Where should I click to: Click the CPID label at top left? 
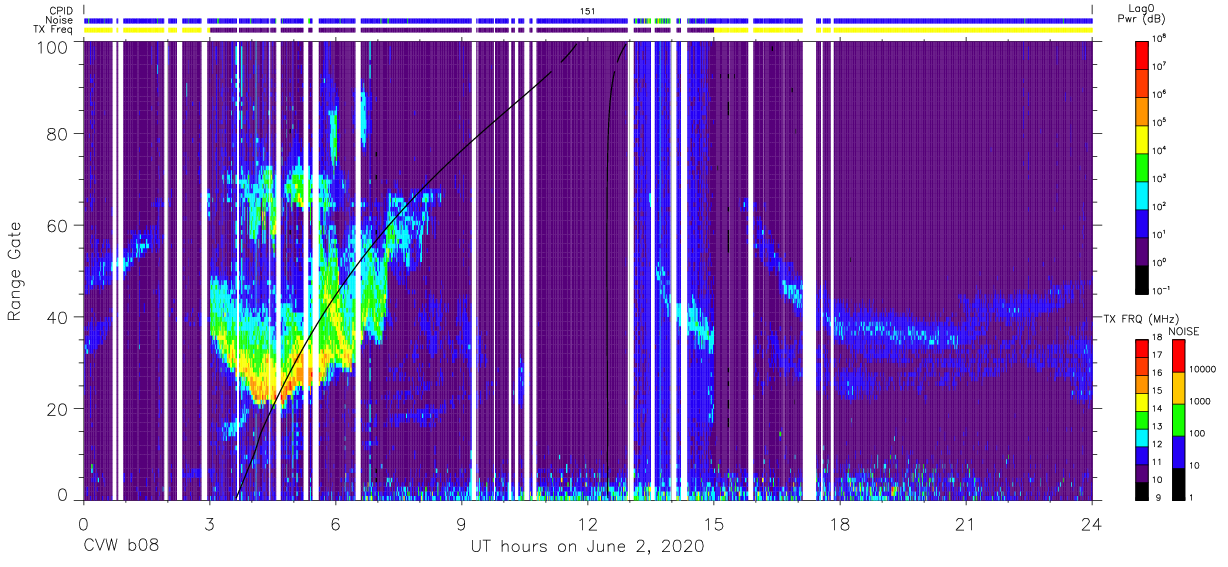[60, 10]
